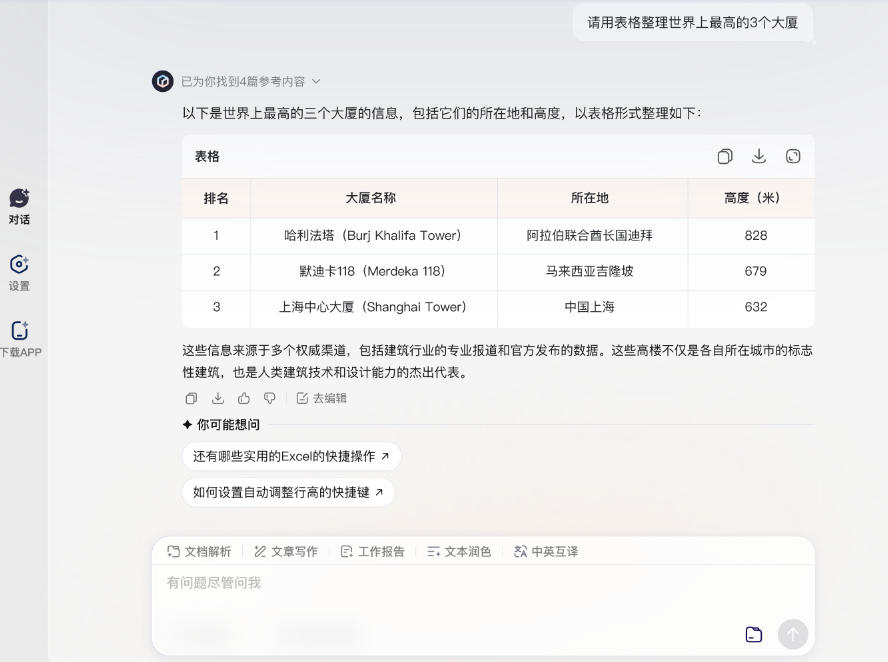The width and height of the screenshot is (888, 662).
Task: Open the file upload folder icon
Action: [754, 634]
